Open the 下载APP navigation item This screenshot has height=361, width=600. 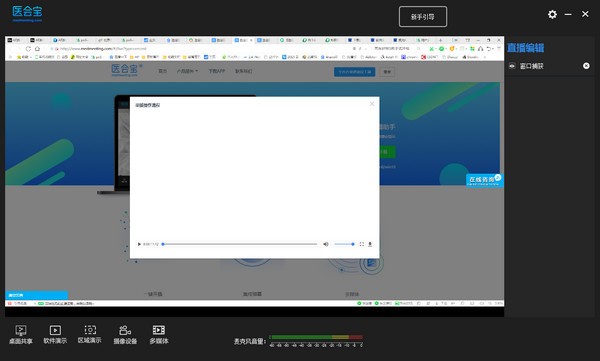pos(217,71)
